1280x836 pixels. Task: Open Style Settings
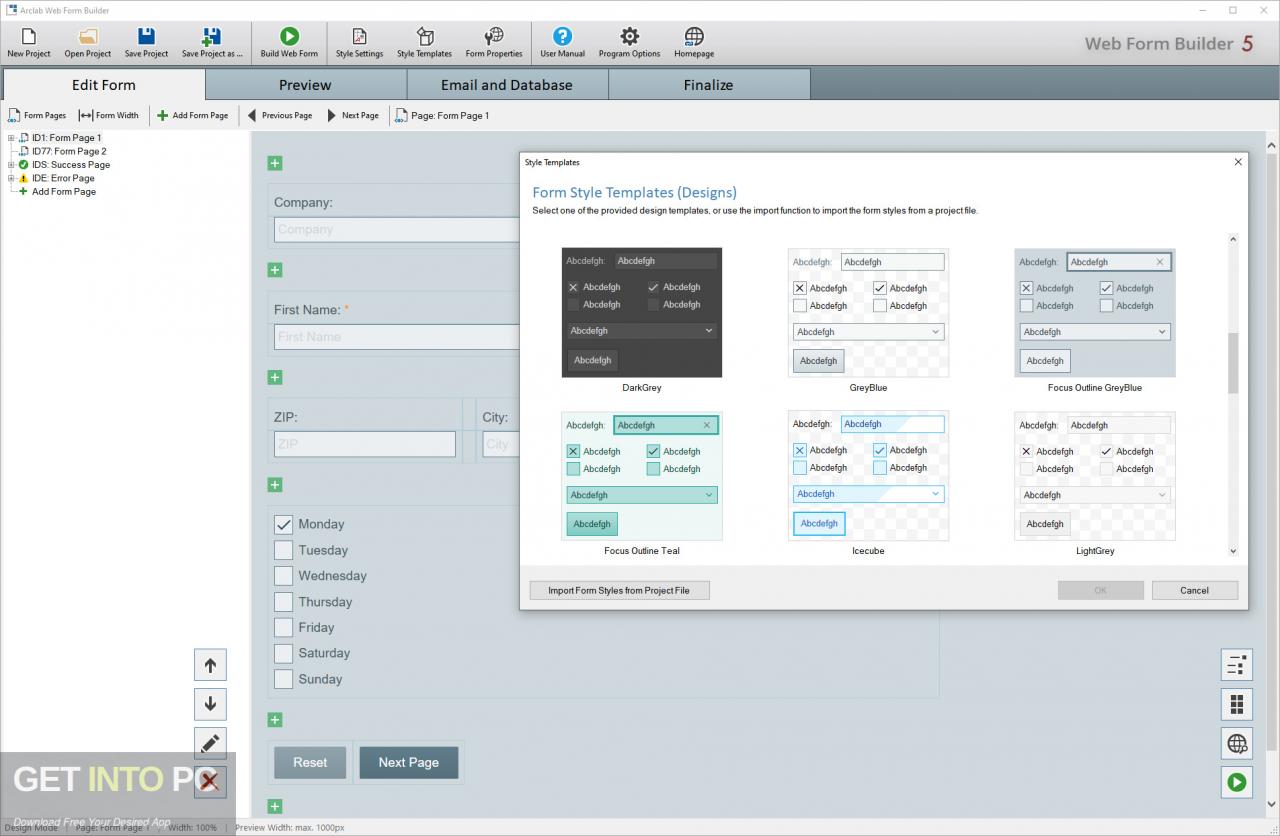click(359, 42)
